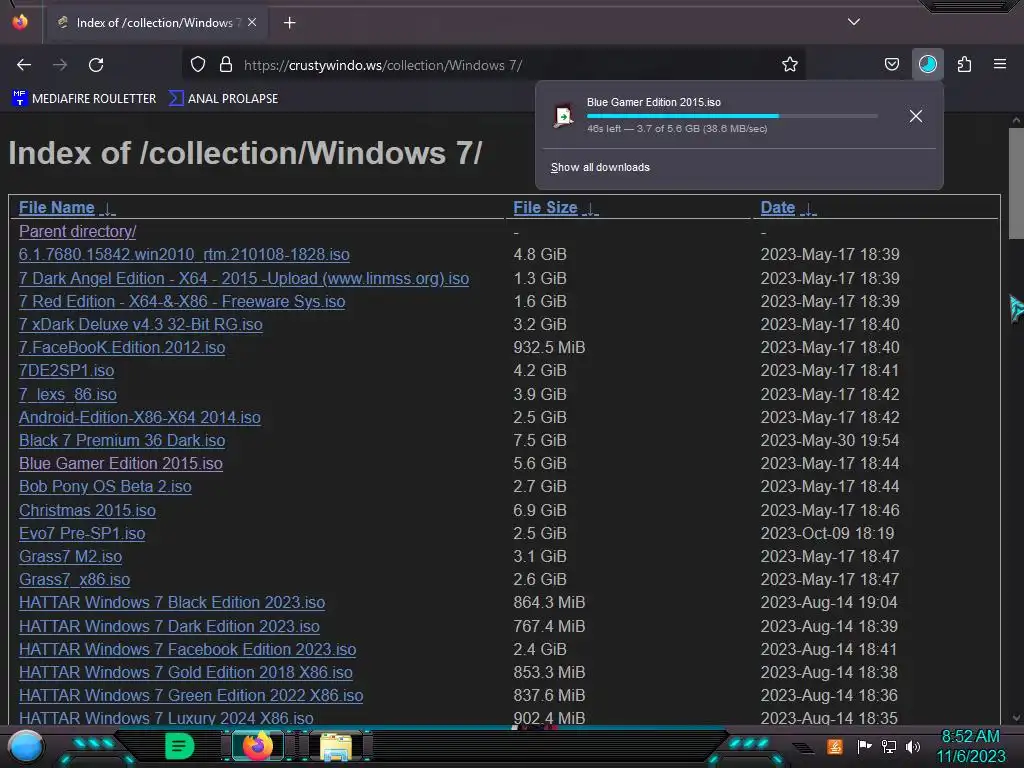
Task: Click the forward navigation arrow
Action: pos(60,65)
